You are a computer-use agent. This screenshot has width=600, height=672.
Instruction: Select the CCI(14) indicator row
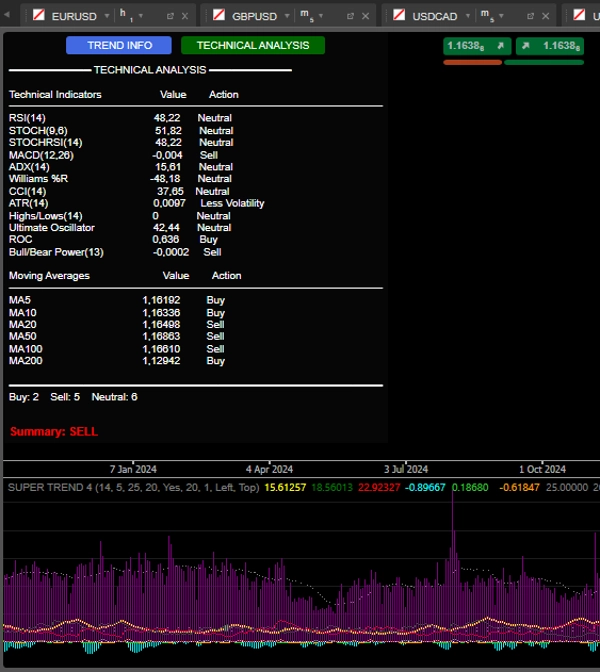119,191
